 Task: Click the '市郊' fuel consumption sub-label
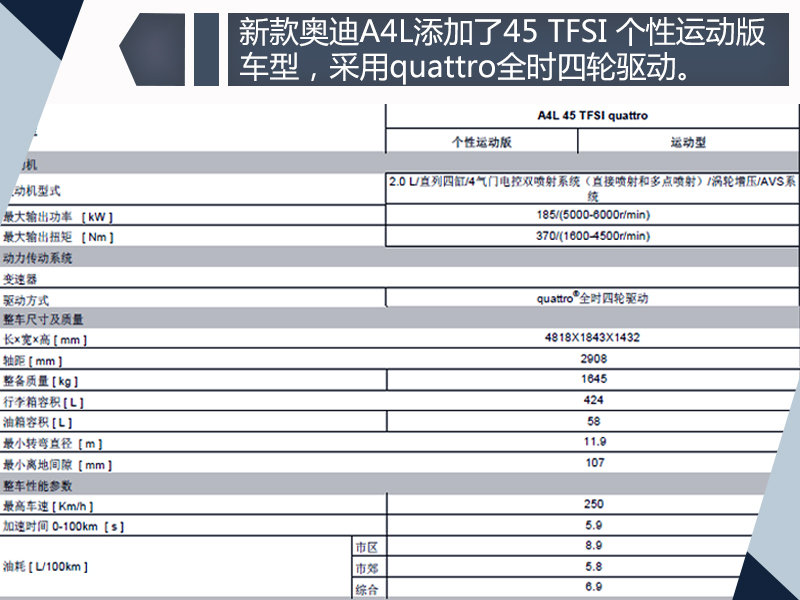point(366,568)
